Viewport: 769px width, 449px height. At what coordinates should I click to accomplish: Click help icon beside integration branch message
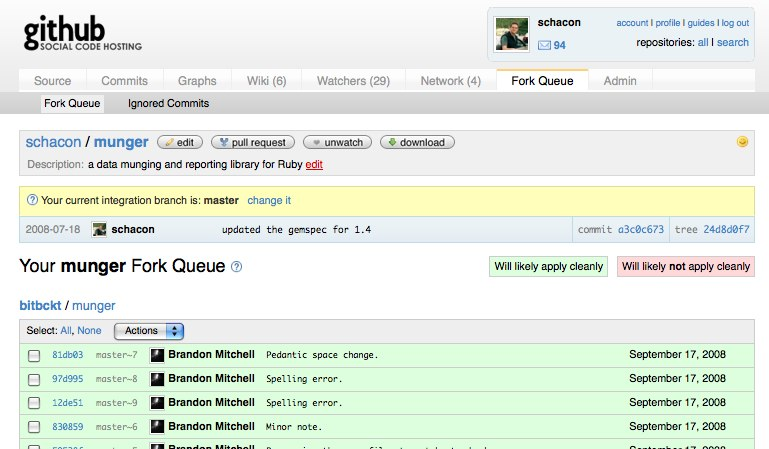[32, 200]
